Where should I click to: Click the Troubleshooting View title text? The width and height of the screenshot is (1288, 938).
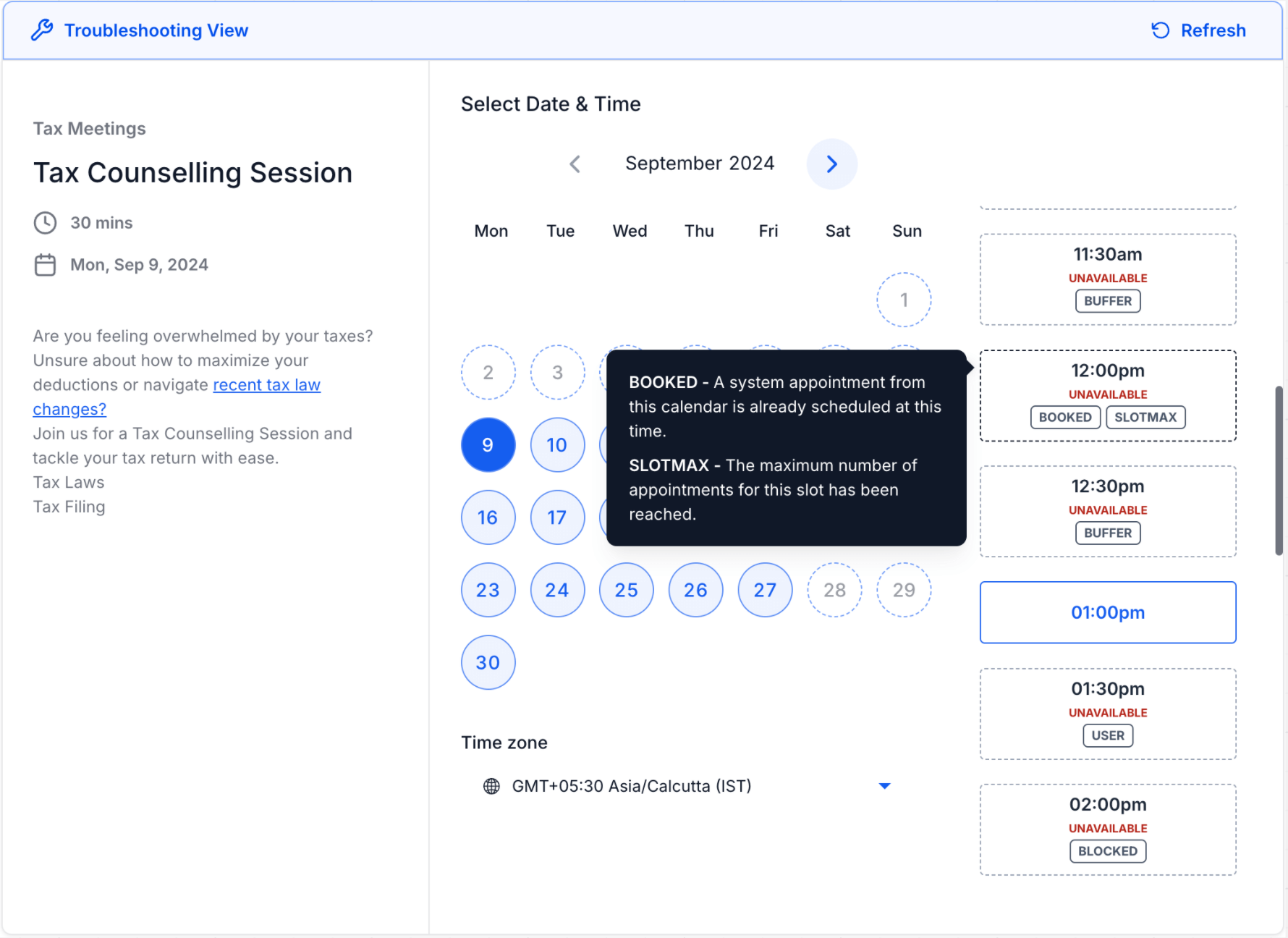point(156,30)
